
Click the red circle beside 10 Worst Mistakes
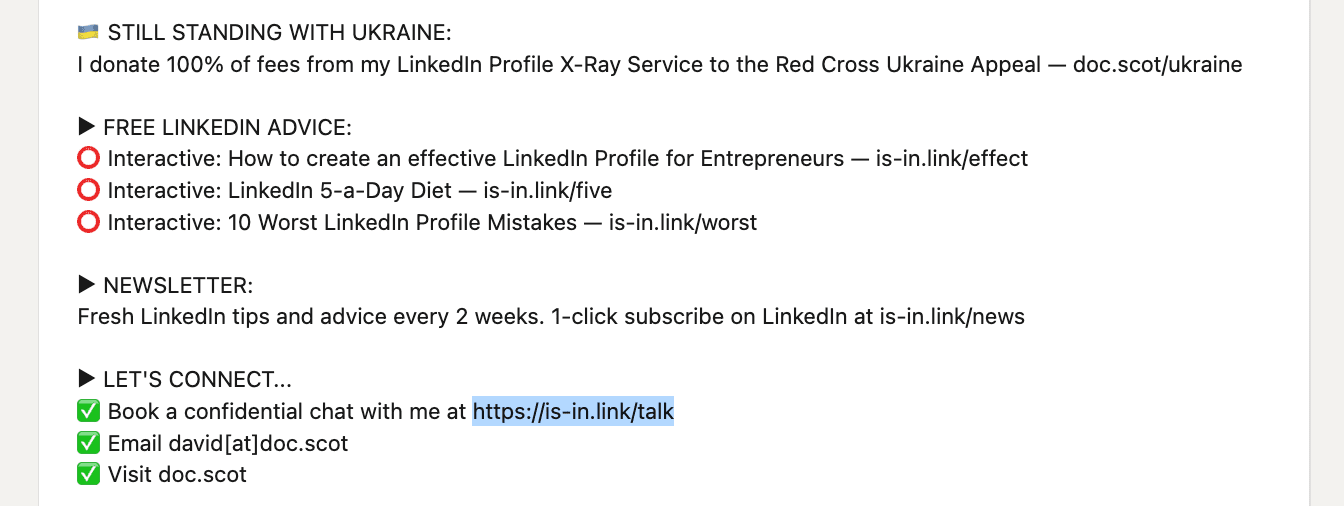pyautogui.click(x=88, y=222)
